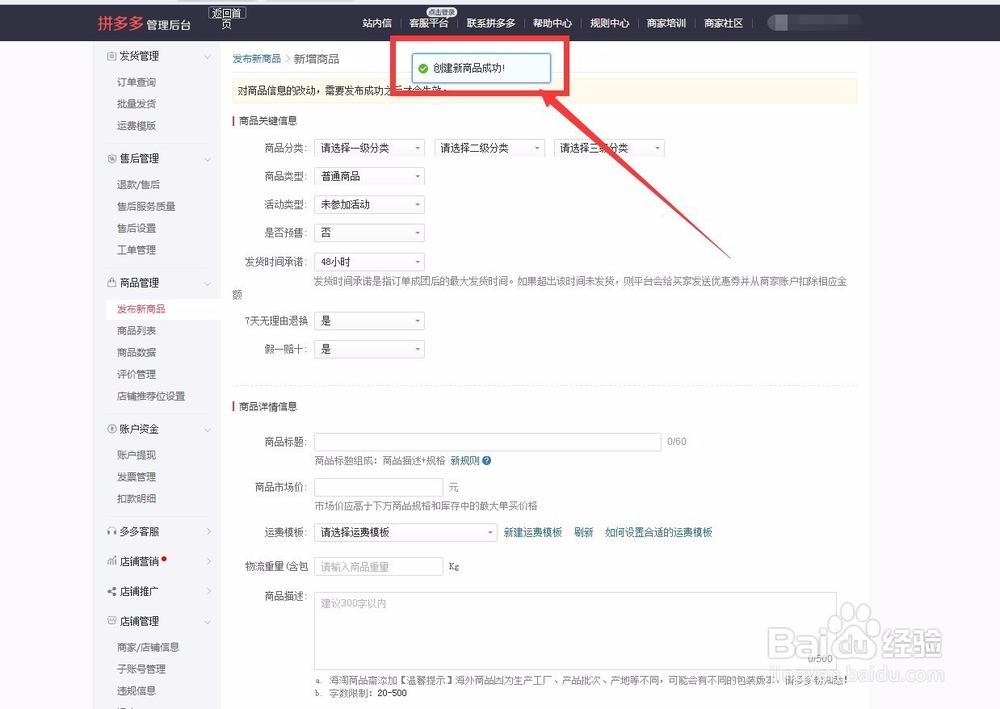Click the 店铺管理 store icon

(x=112, y=620)
